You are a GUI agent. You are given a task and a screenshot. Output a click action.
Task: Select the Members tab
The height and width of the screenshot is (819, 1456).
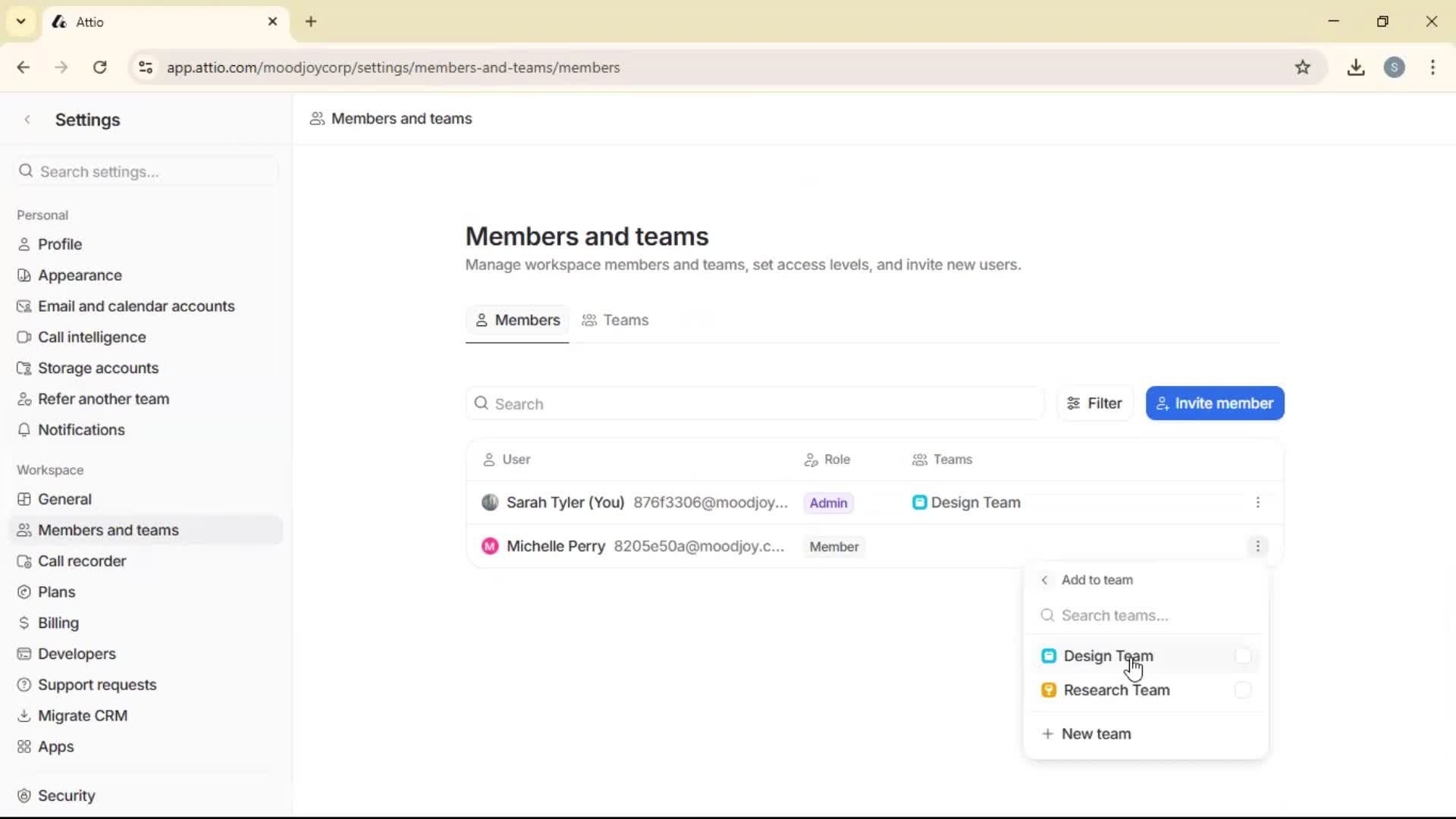tap(516, 320)
